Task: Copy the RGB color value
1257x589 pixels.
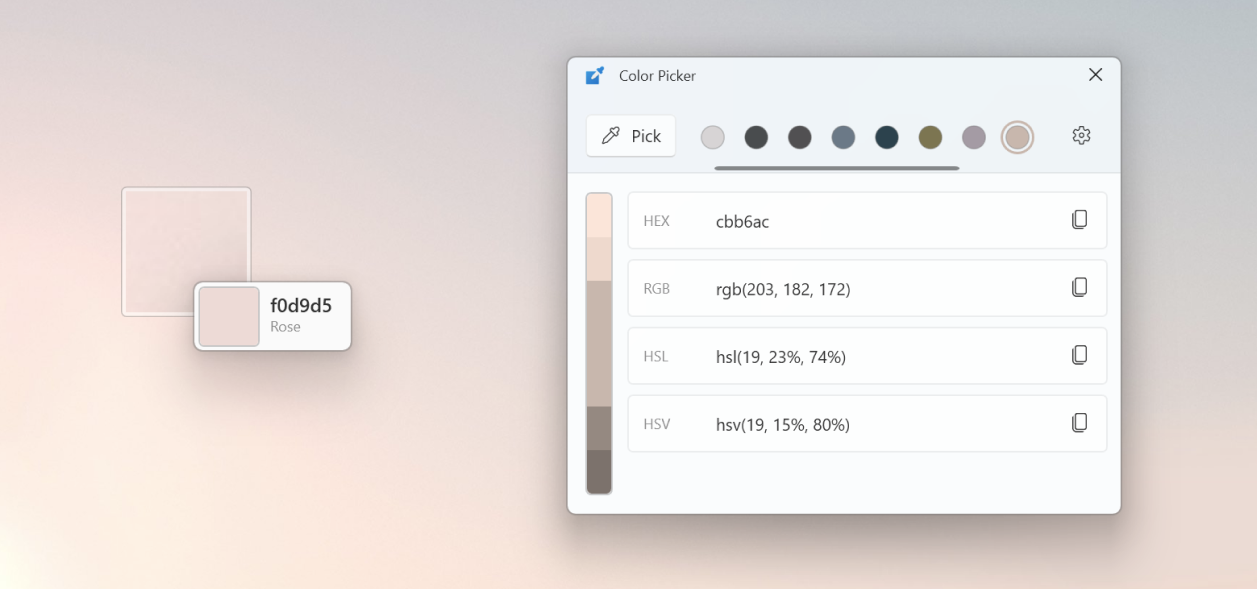Action: tap(1080, 287)
